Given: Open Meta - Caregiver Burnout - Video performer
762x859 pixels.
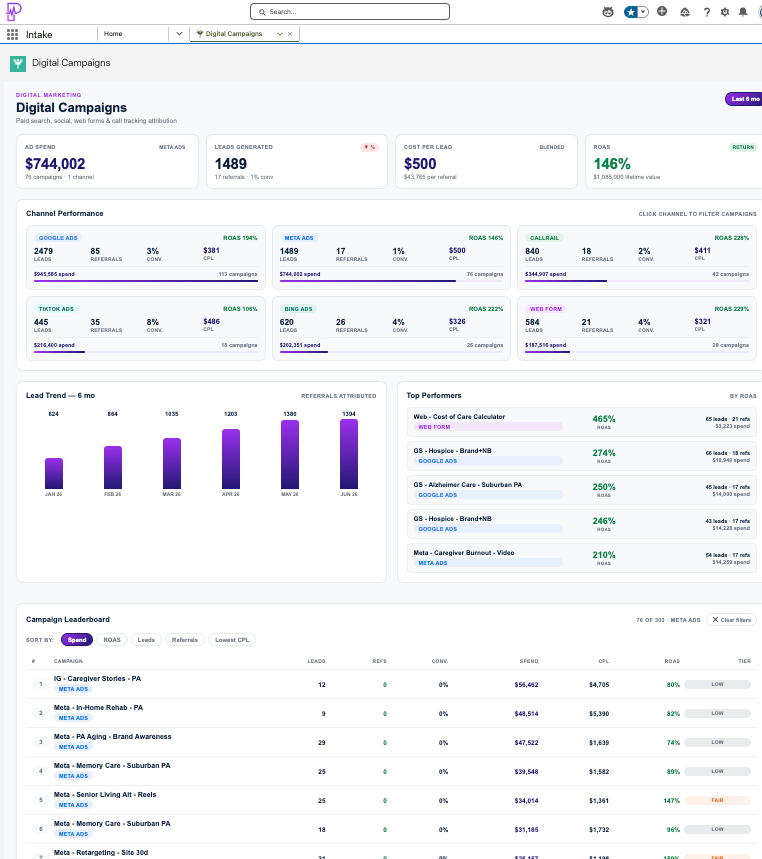Looking at the screenshot, I should [x=582, y=558].
